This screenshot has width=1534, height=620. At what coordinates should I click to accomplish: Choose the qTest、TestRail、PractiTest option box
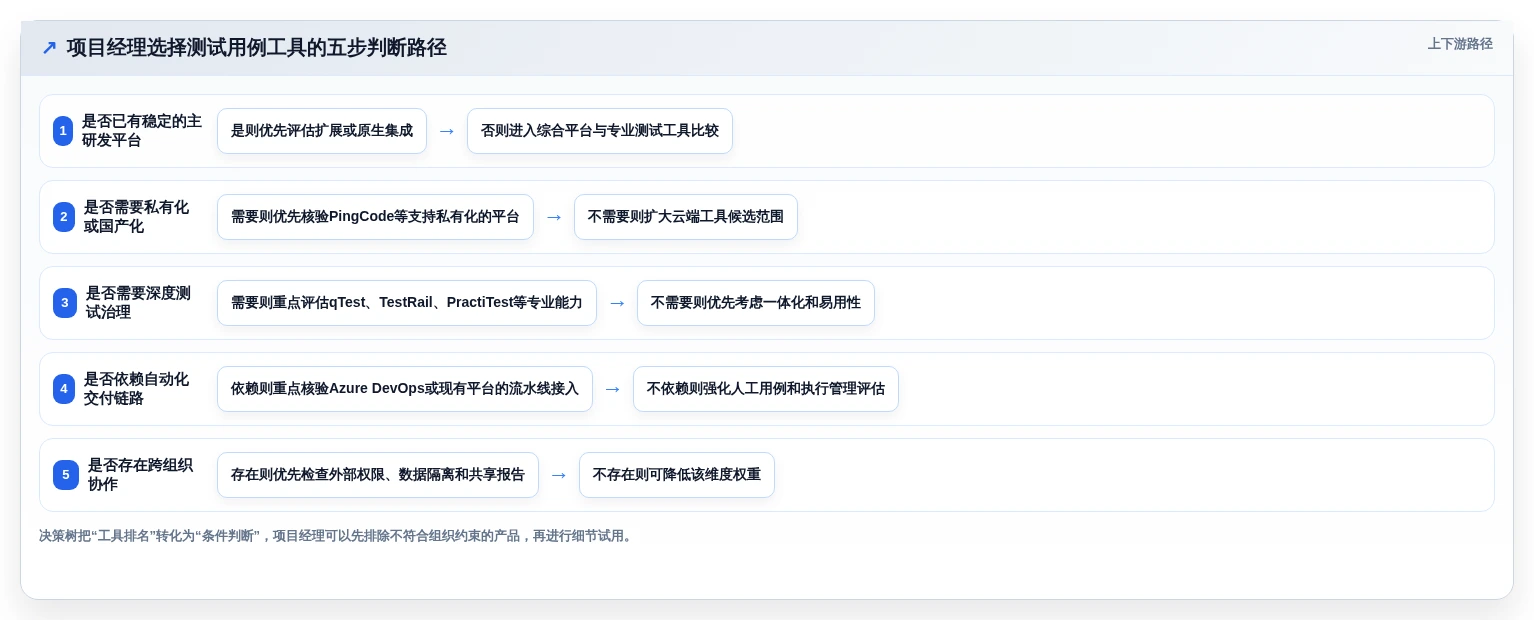coord(407,303)
